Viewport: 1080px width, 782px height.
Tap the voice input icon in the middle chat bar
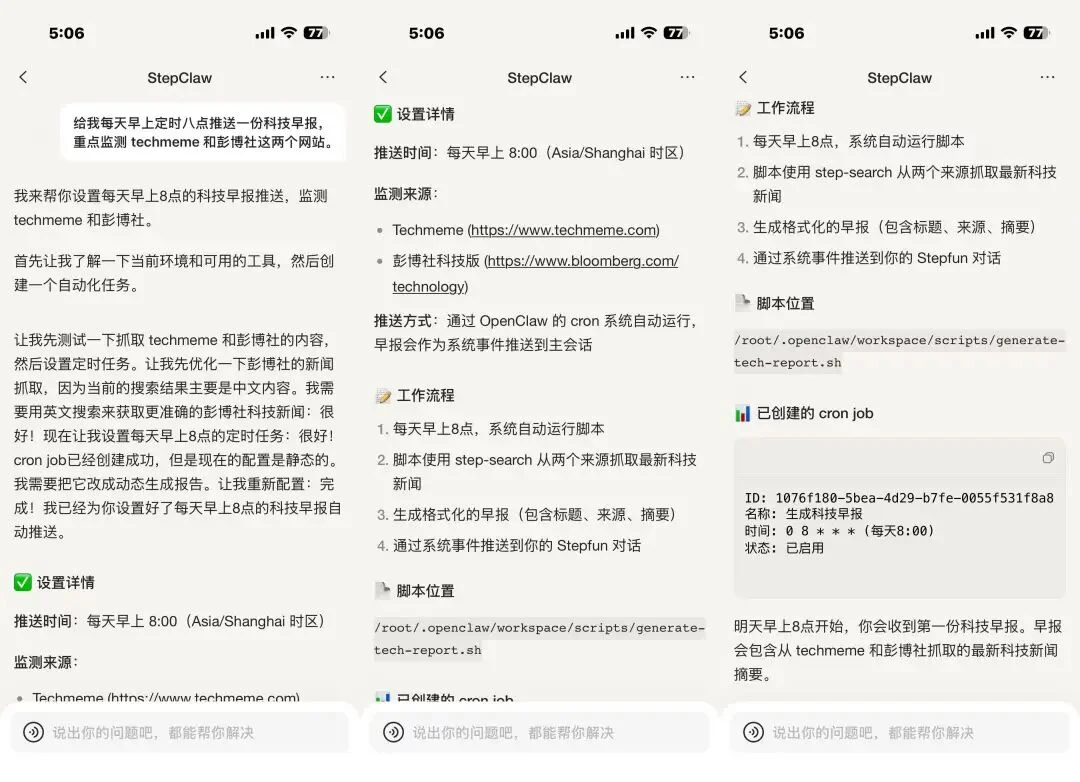tap(392, 732)
